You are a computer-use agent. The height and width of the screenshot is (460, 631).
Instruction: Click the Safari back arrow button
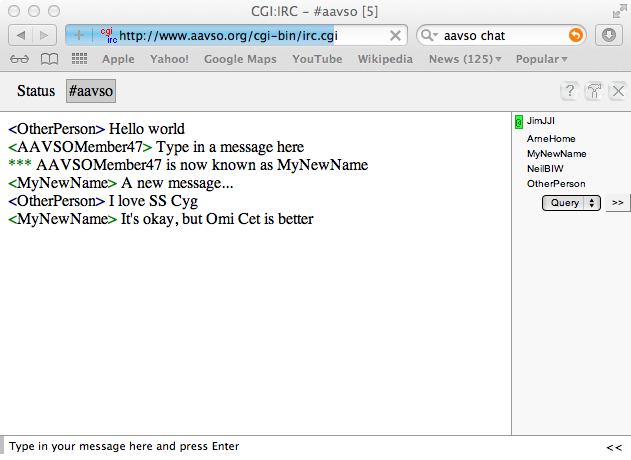click(x=20, y=35)
